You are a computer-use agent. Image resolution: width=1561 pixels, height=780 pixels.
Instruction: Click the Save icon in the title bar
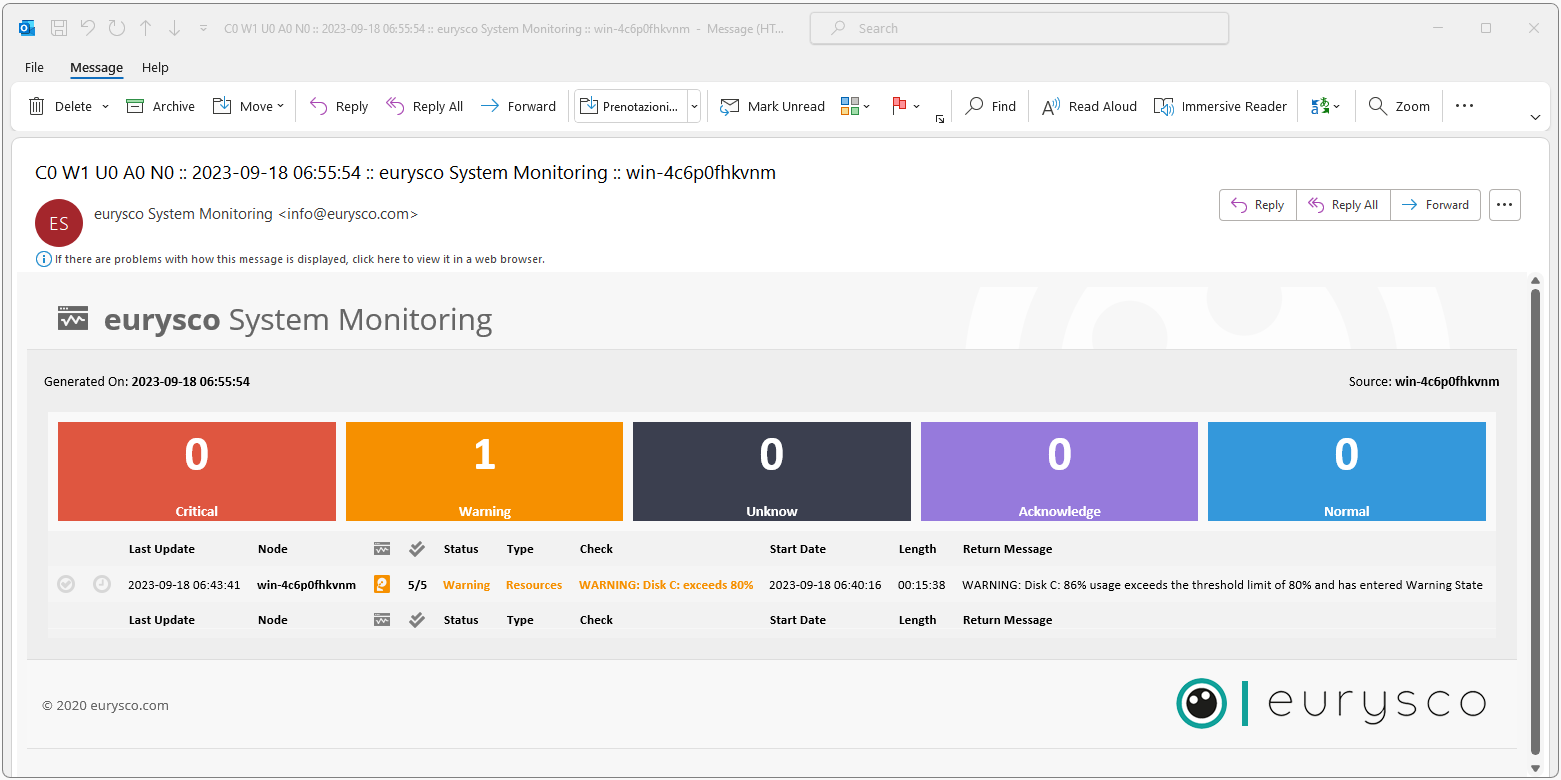tap(59, 28)
